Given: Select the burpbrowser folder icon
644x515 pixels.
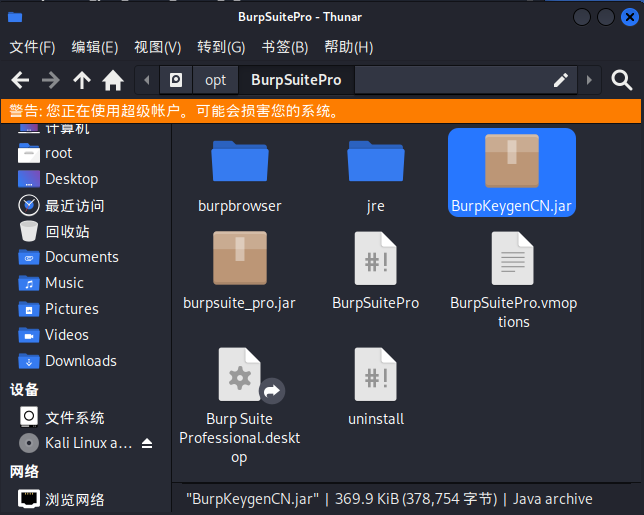Looking at the screenshot, I should click(x=240, y=161).
